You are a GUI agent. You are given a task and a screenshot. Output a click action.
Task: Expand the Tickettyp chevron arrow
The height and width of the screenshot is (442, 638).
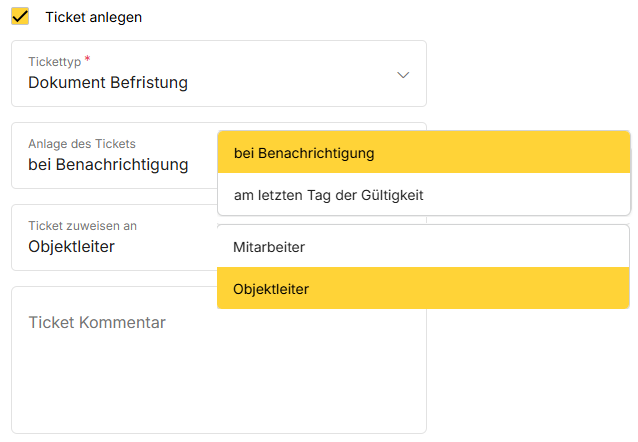(x=403, y=74)
